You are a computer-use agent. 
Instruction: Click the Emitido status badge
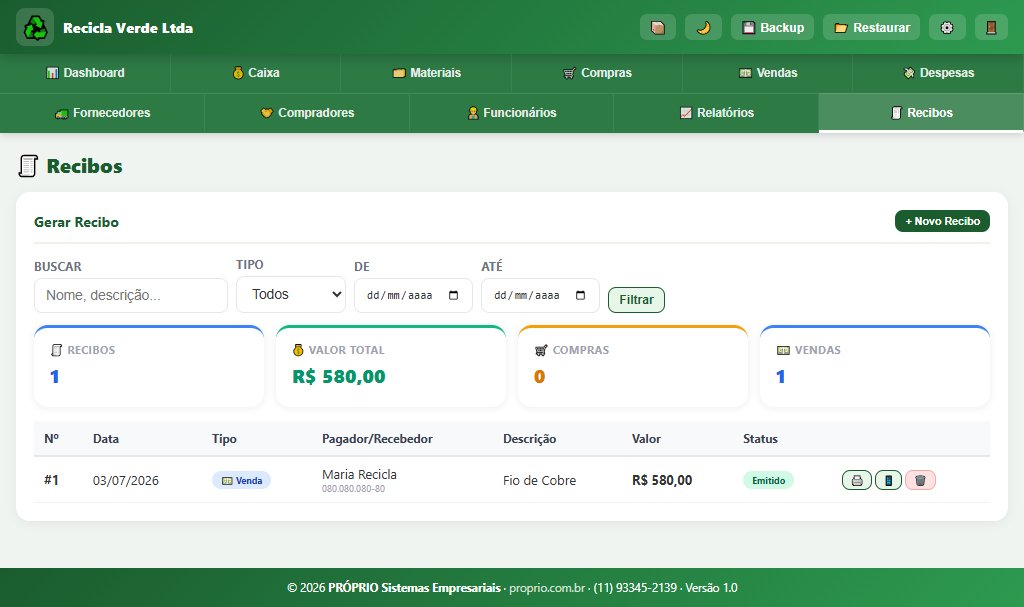(x=768, y=480)
